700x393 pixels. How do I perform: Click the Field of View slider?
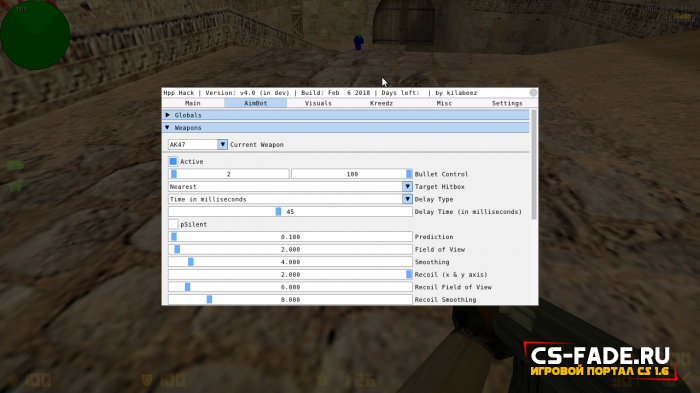[x=290, y=249]
